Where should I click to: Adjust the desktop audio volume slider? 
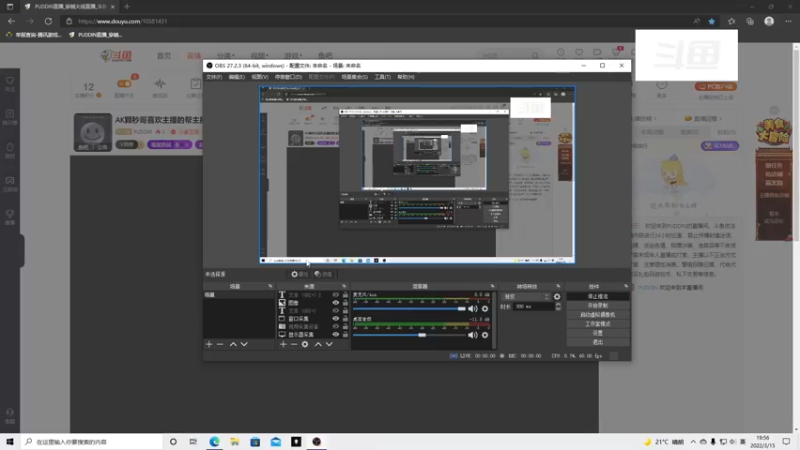410,335
